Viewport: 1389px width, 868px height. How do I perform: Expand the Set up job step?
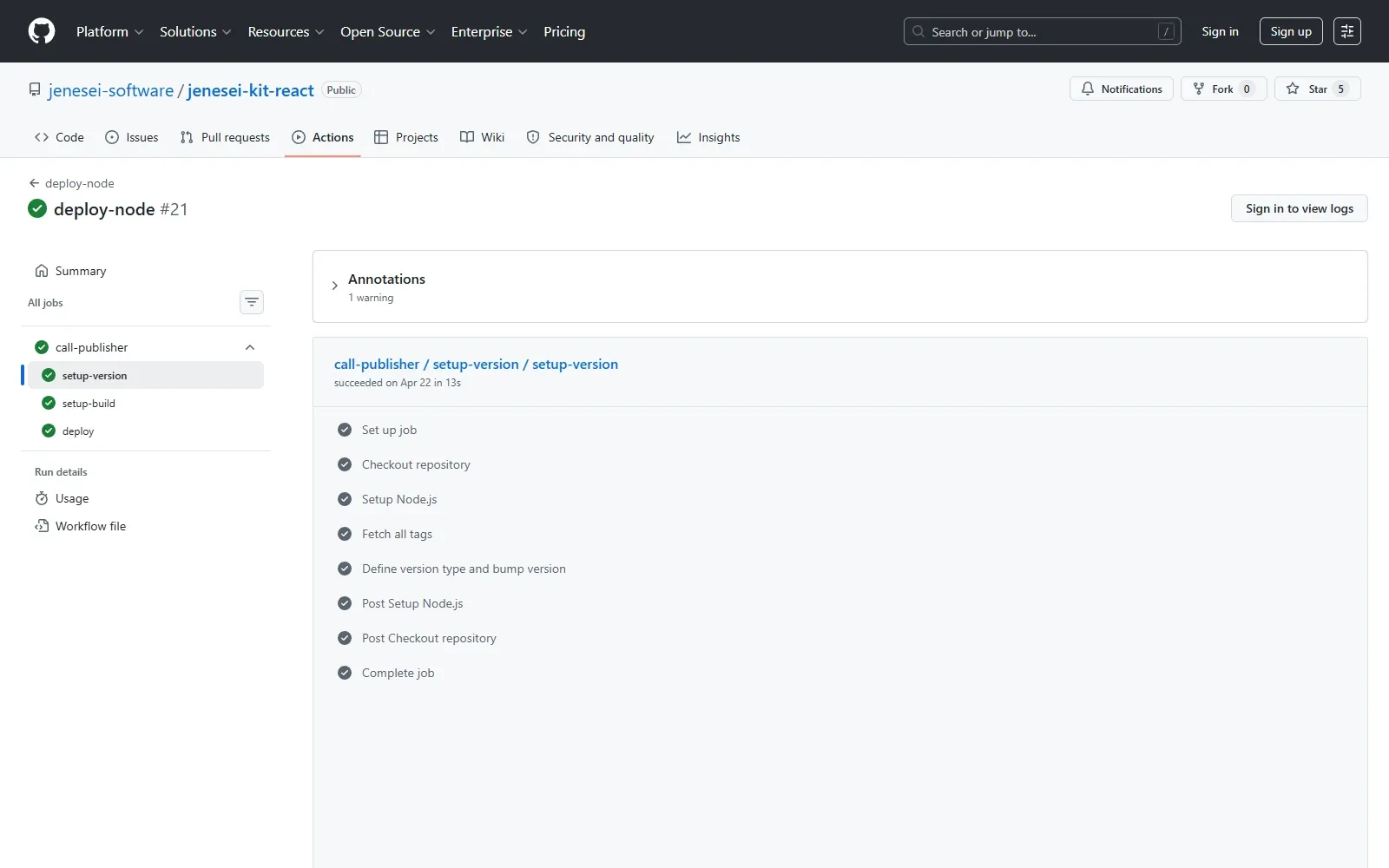pyautogui.click(x=840, y=430)
